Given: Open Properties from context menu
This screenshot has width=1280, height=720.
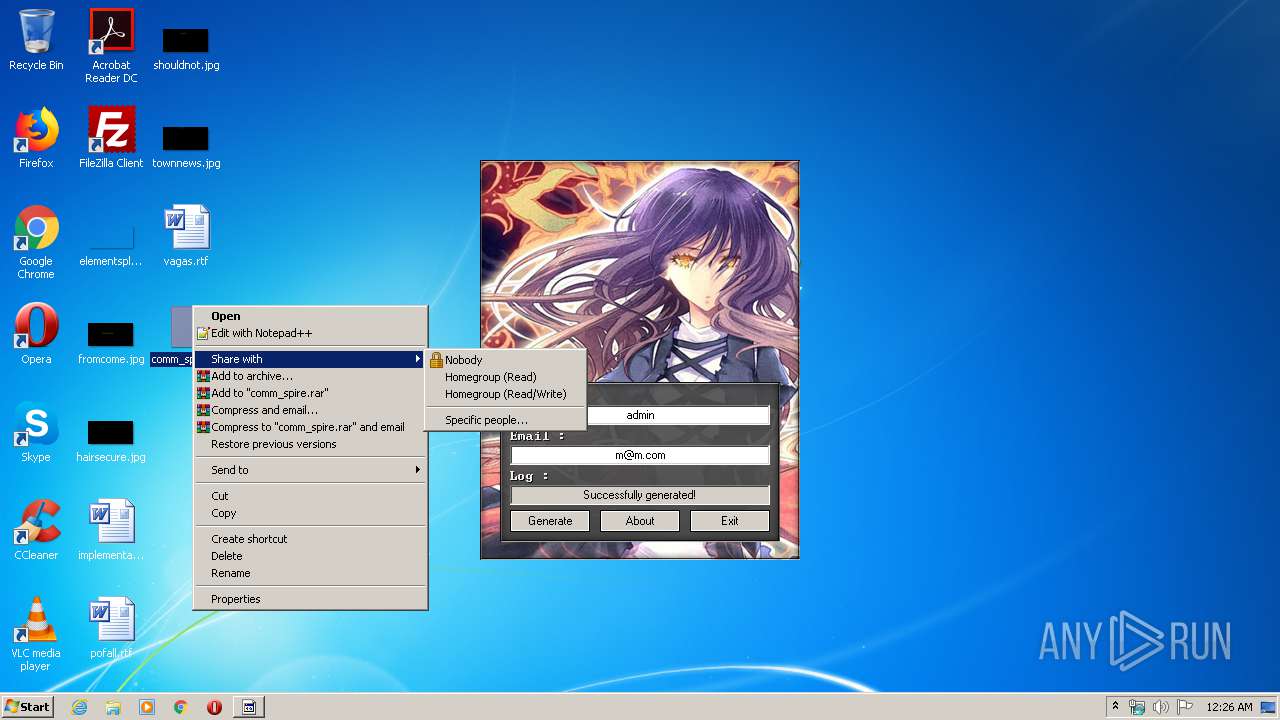Looking at the screenshot, I should point(310,599).
